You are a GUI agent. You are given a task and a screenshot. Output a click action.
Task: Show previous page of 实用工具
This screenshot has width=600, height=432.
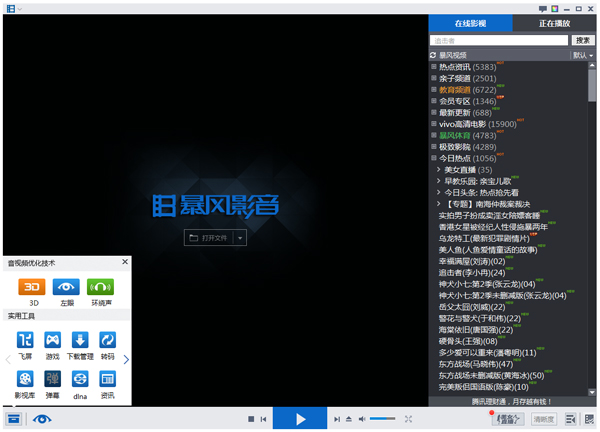pos(8,359)
